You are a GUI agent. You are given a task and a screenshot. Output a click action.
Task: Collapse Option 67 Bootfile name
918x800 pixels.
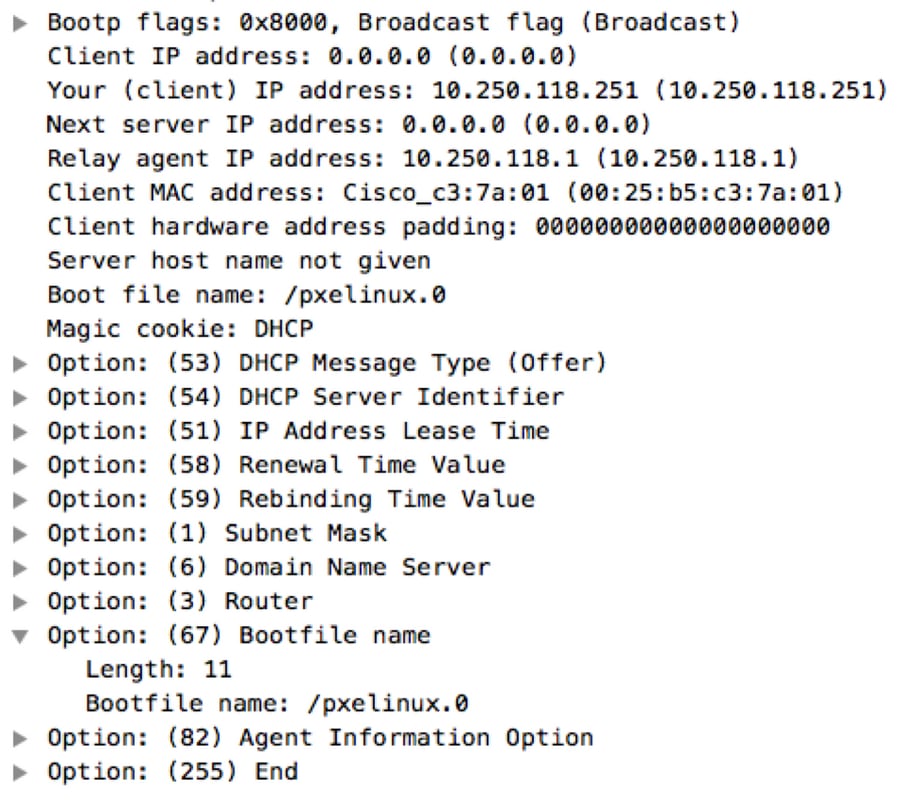(x=20, y=636)
